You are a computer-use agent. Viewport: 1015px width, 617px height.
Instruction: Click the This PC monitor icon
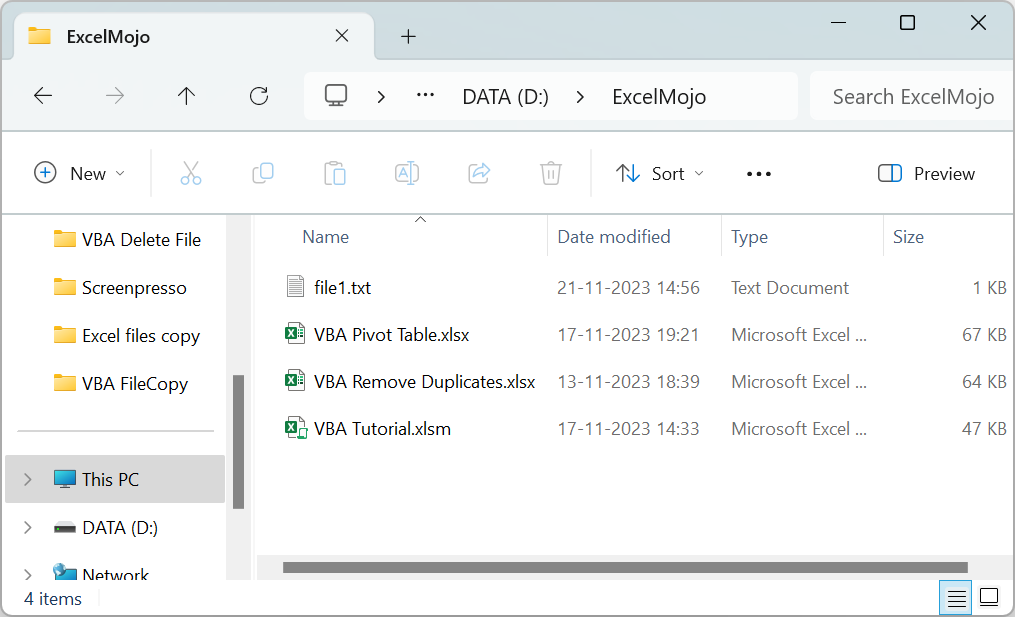point(65,479)
